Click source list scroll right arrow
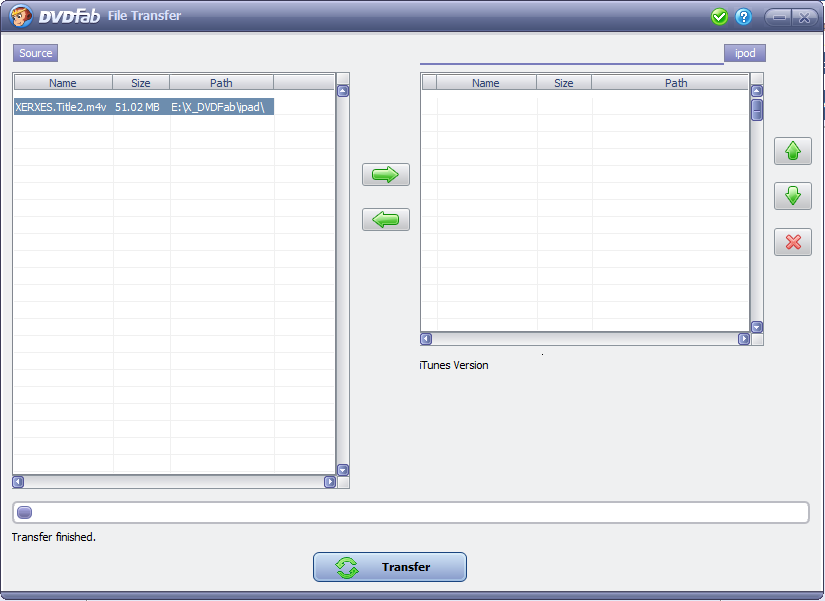Screen dimensions: 825x601 click(330, 482)
